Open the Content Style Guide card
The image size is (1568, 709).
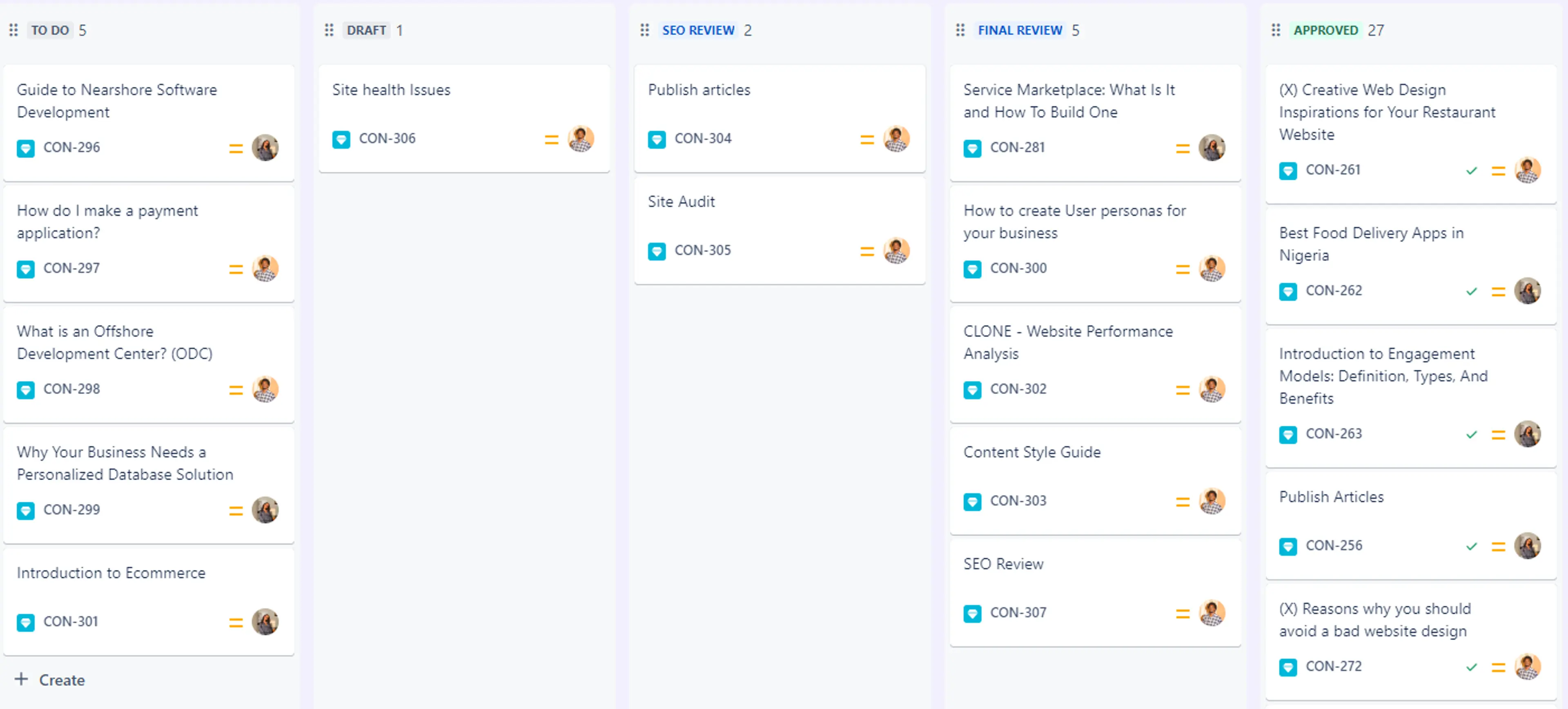1032,451
